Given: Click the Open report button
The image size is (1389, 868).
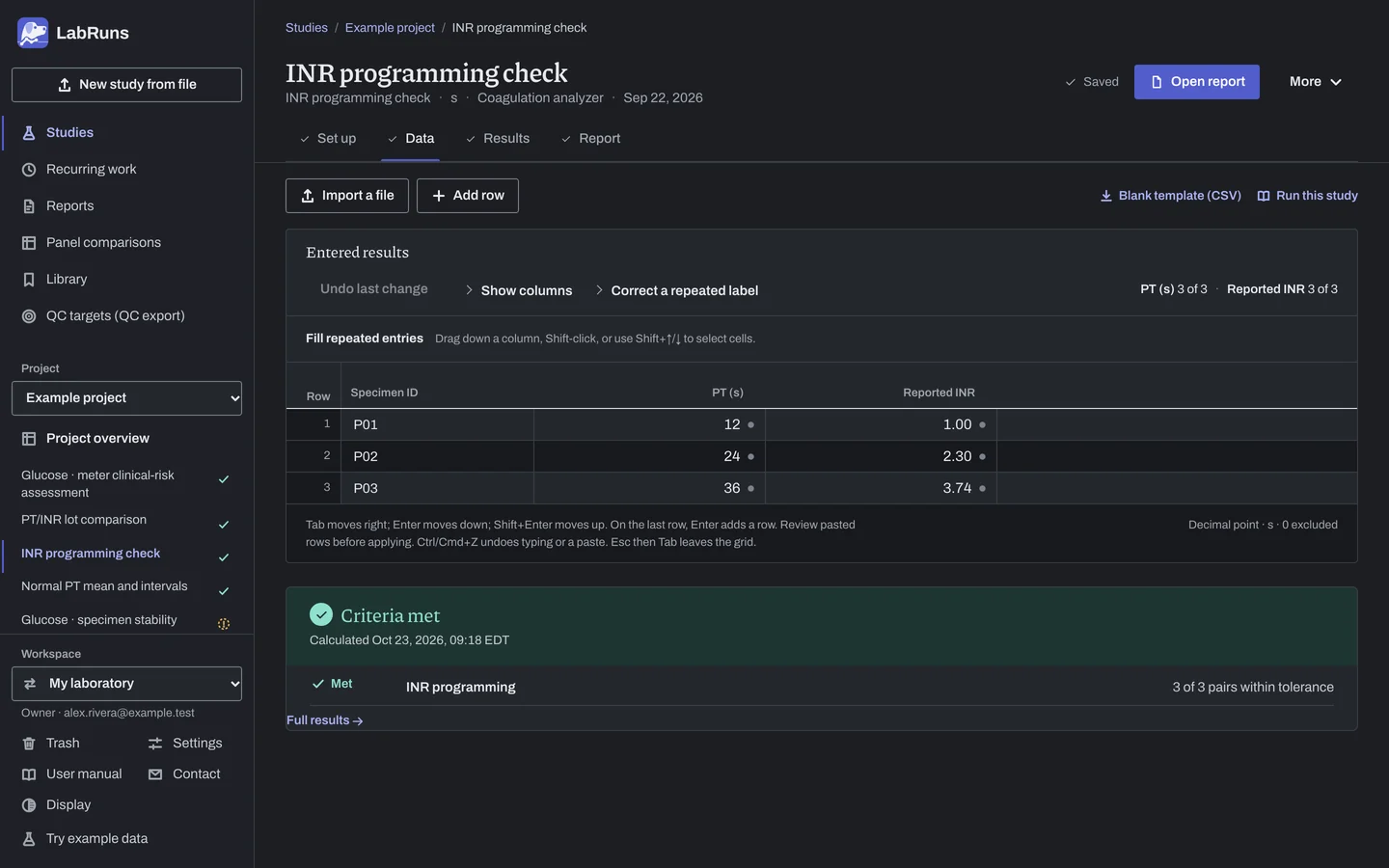Looking at the screenshot, I should tap(1197, 82).
